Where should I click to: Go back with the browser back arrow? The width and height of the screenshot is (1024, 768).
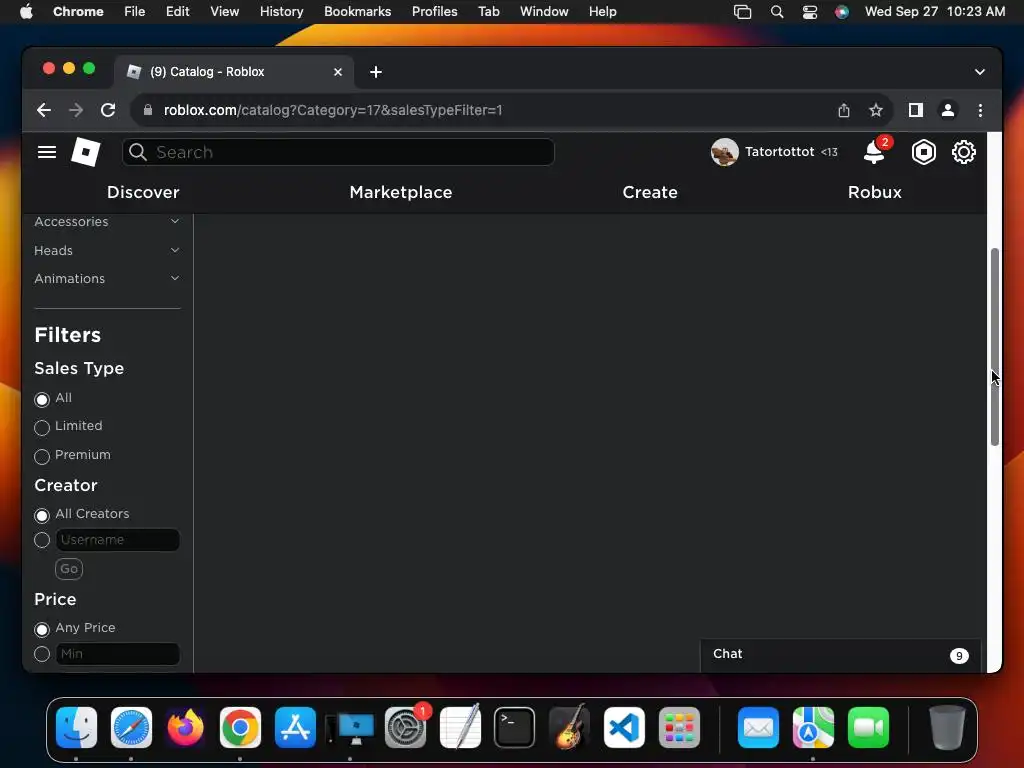point(44,110)
